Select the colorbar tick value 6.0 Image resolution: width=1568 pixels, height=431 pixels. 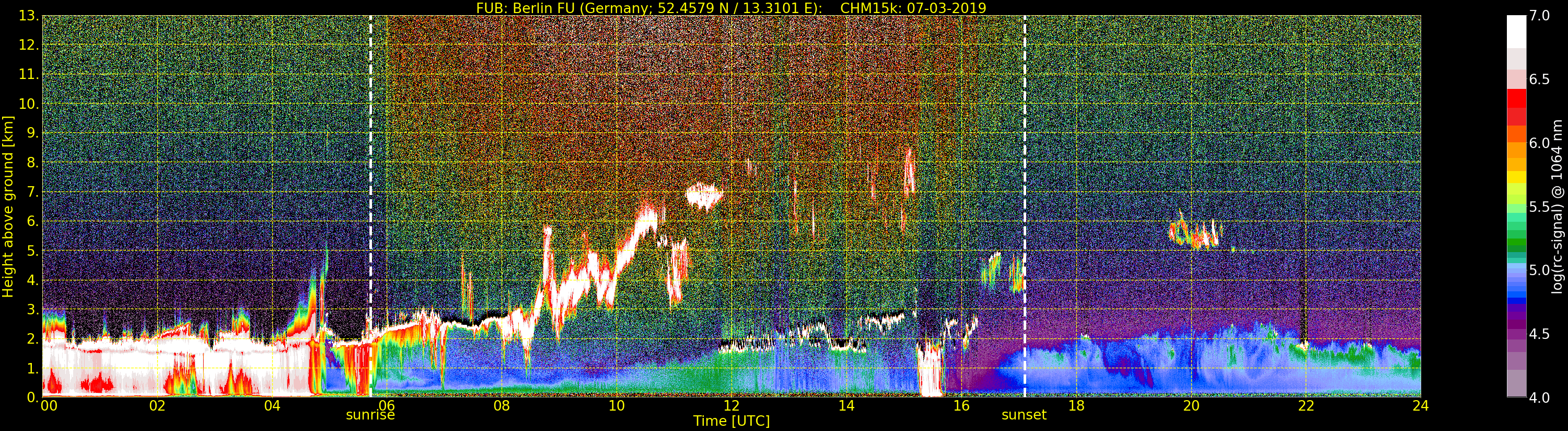(1539, 143)
